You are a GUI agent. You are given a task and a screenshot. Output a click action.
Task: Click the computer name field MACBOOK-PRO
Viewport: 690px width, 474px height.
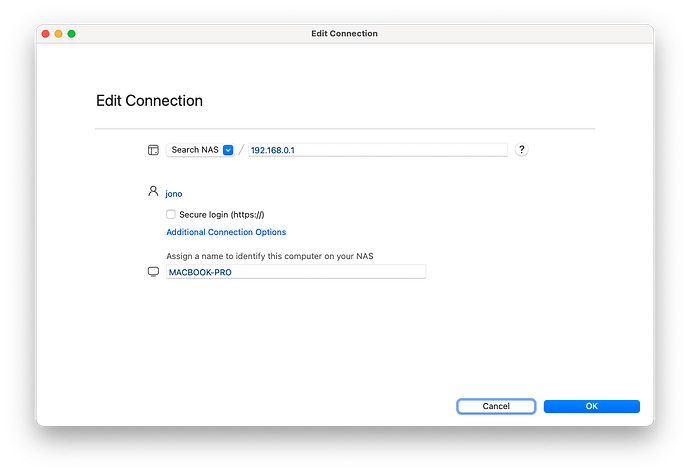tap(296, 272)
